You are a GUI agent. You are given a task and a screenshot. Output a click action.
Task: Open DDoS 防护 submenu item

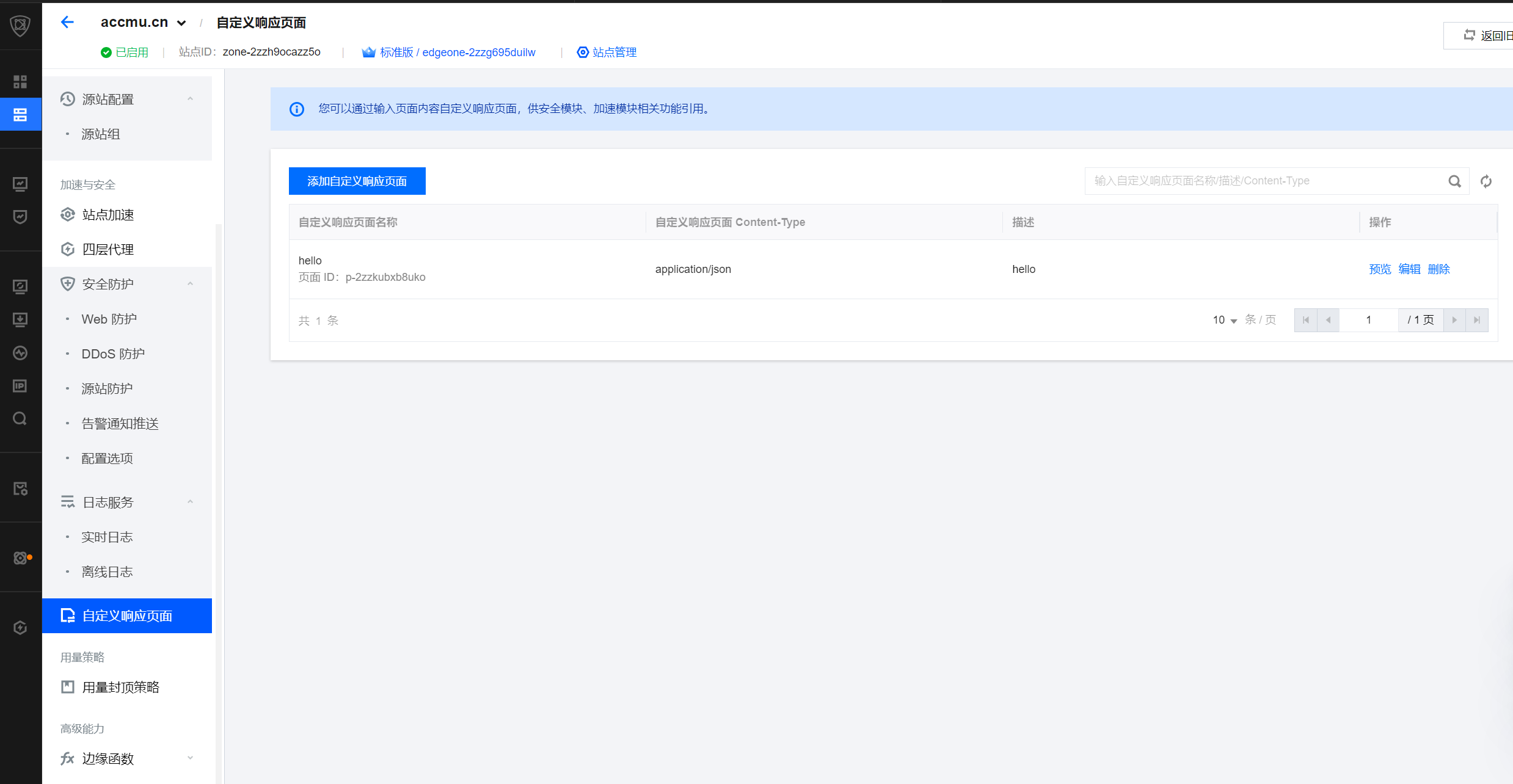113,354
